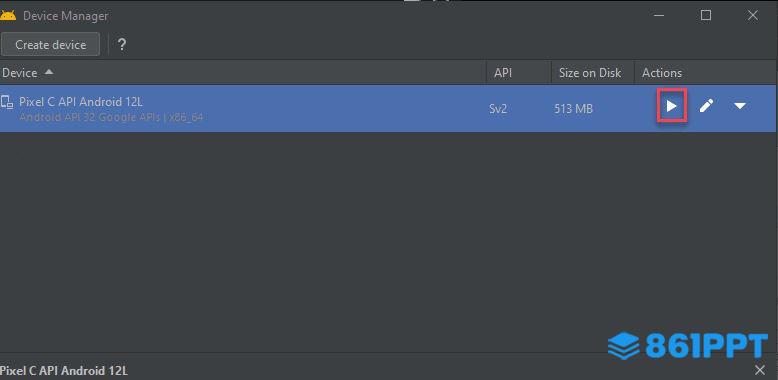Open the actions dropdown arrow for Pixel C
The height and width of the screenshot is (380, 778).
(740, 106)
